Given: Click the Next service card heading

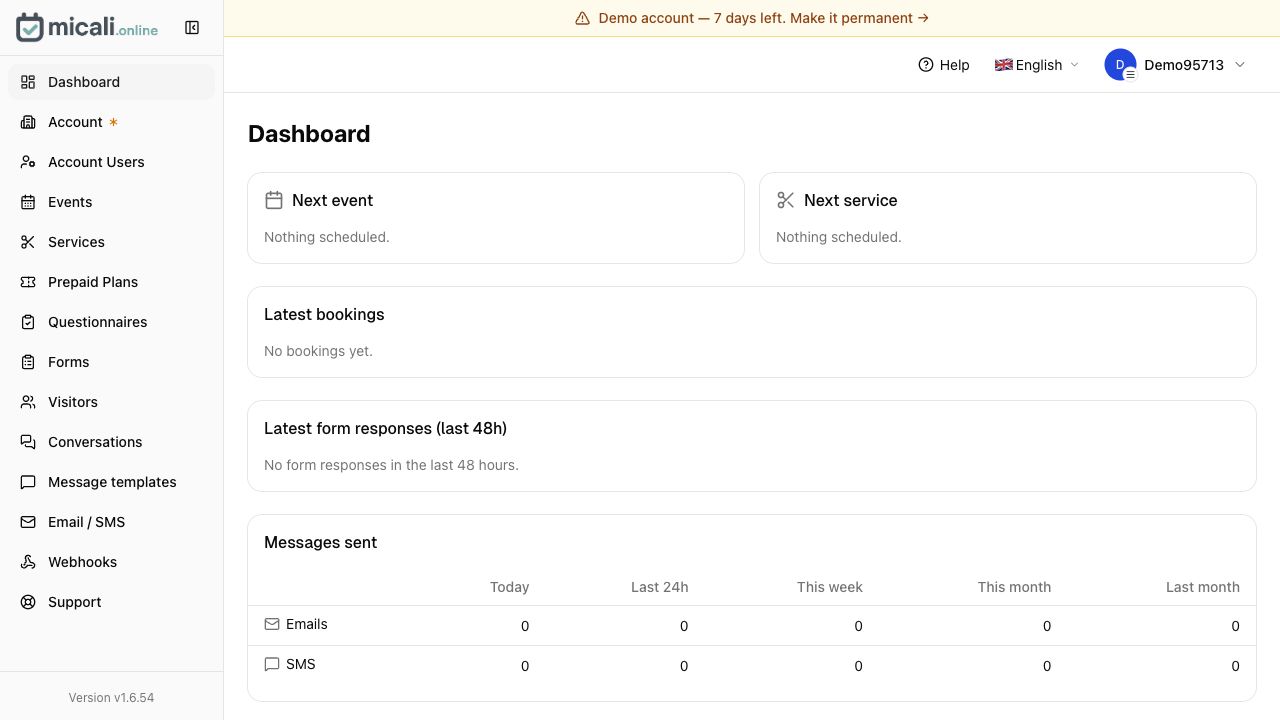Looking at the screenshot, I should (850, 200).
